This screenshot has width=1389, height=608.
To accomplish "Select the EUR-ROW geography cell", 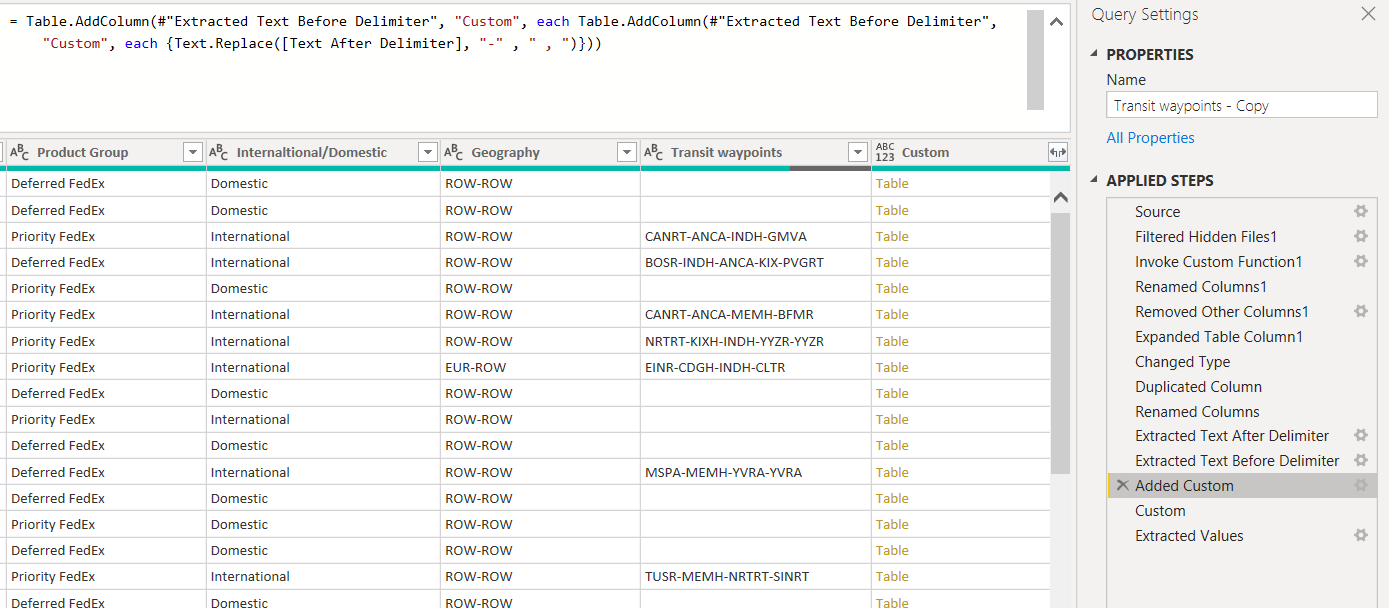I will tap(540, 367).
